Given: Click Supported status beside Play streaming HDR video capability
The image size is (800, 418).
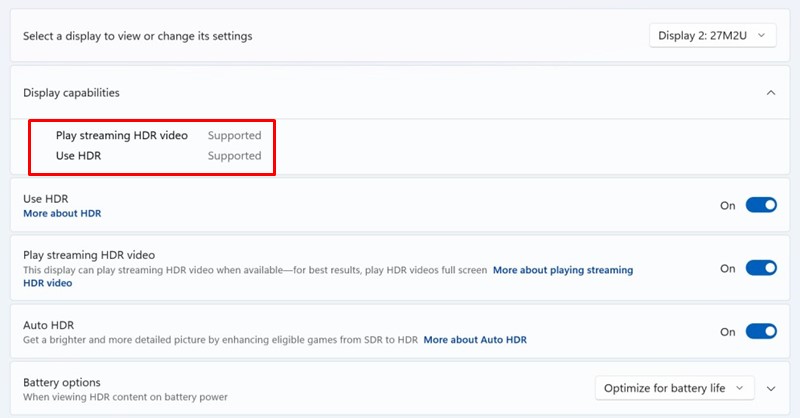Looking at the screenshot, I should [234, 135].
